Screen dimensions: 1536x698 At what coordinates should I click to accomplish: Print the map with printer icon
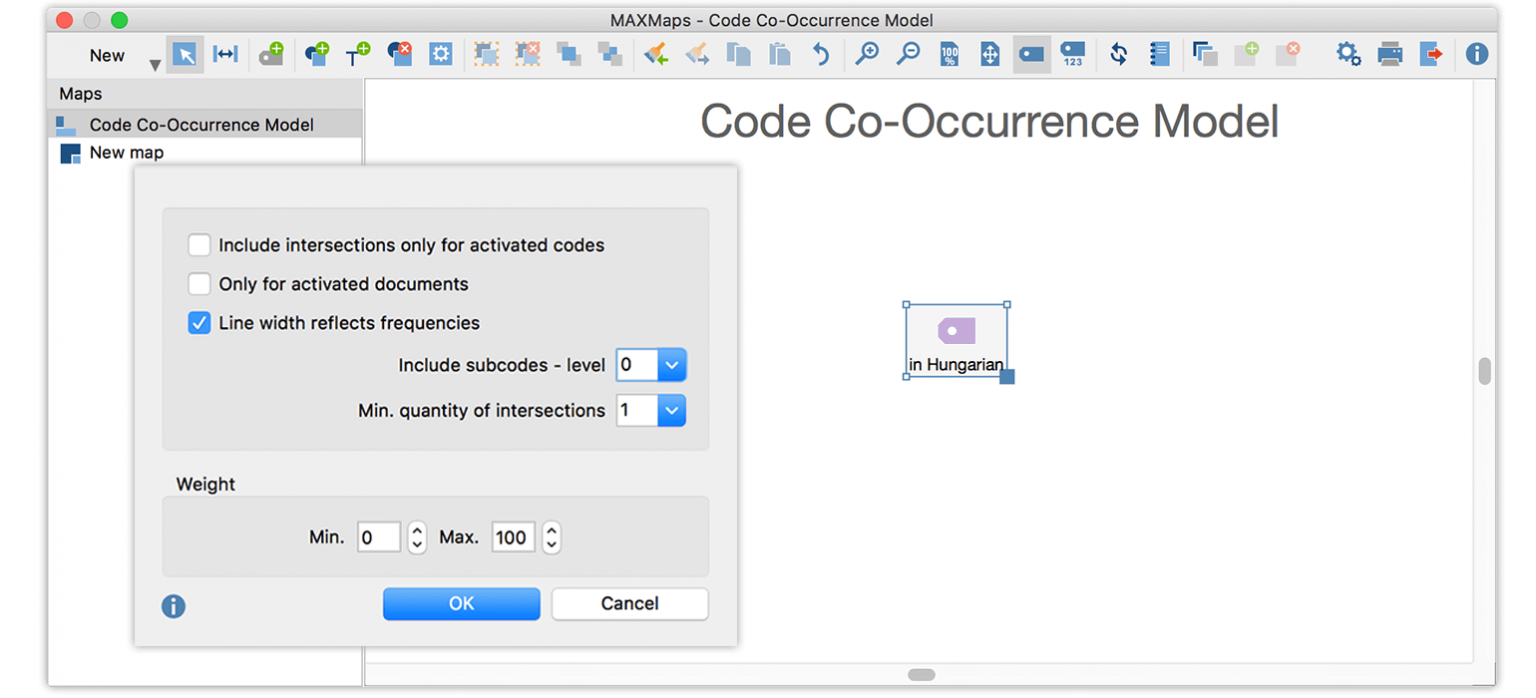pos(1390,54)
